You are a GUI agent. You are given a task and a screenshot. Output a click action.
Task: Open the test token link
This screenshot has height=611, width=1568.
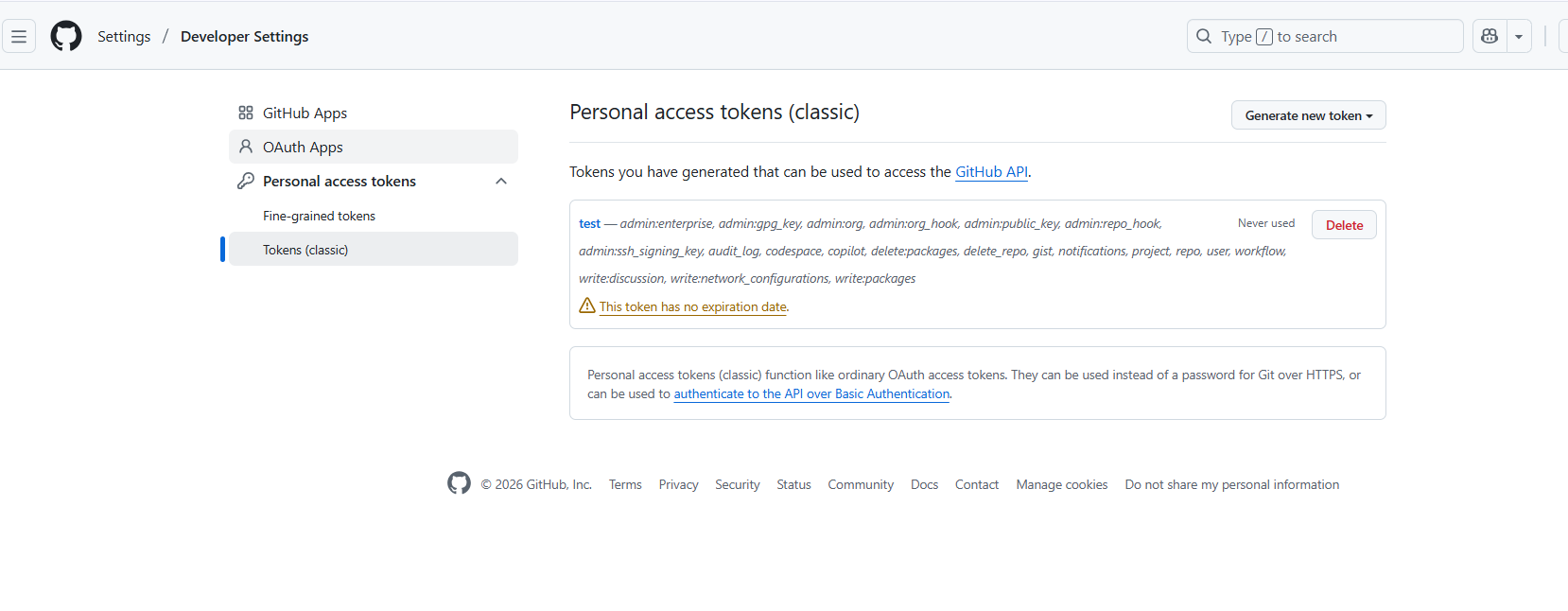coord(589,224)
